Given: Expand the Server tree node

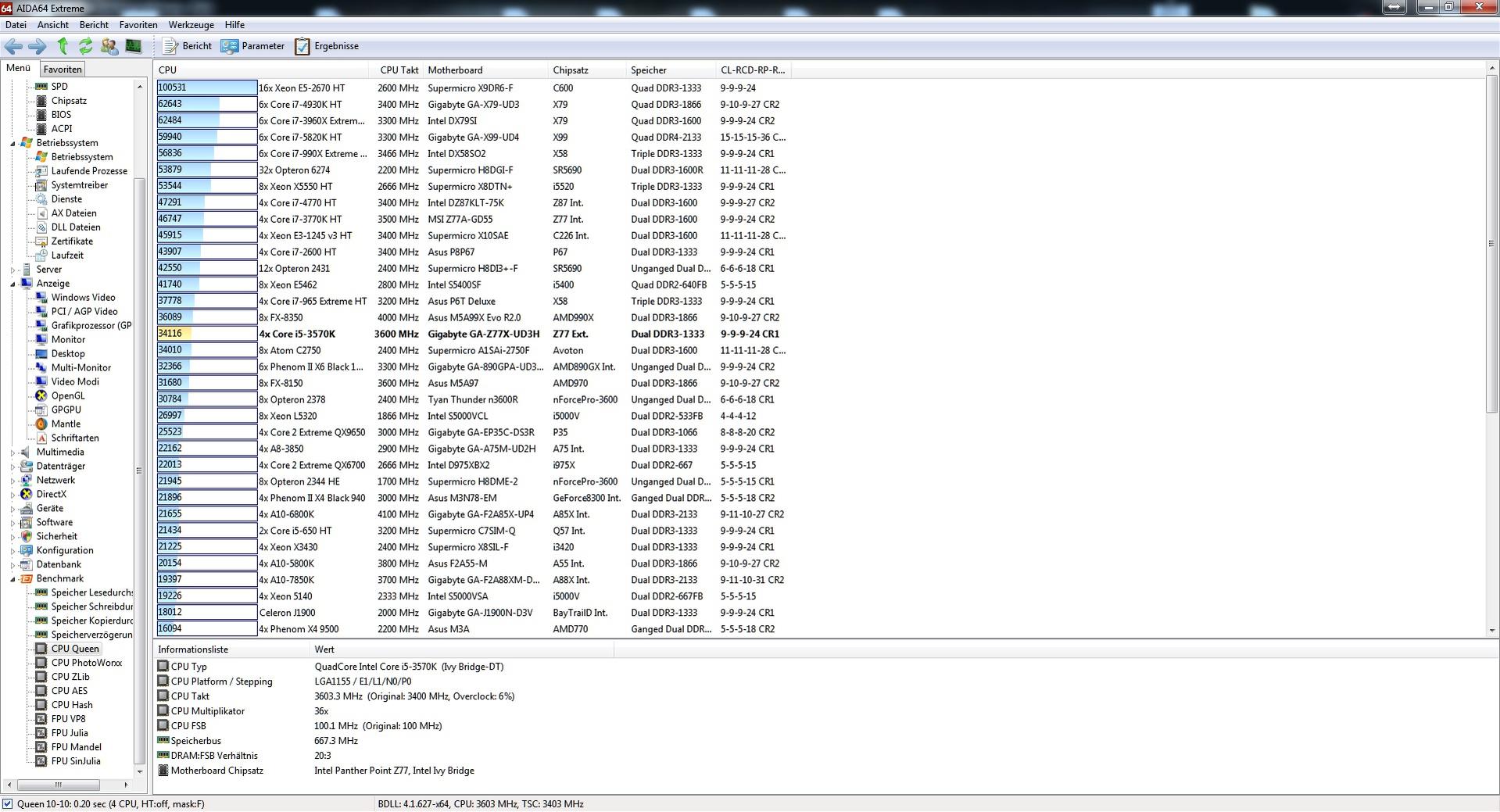Looking at the screenshot, I should tap(13, 270).
